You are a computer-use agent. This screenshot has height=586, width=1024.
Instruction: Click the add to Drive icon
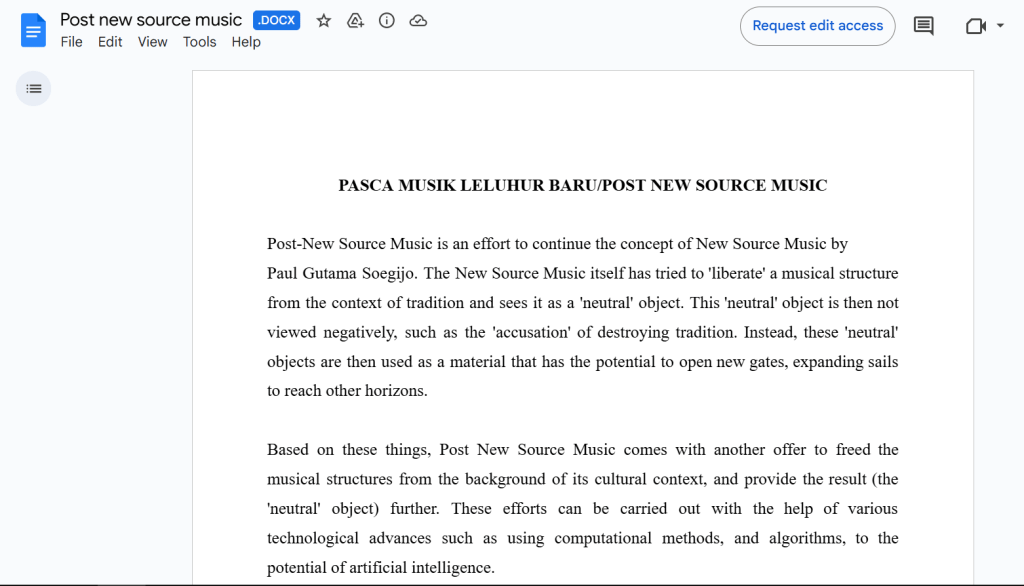(355, 21)
